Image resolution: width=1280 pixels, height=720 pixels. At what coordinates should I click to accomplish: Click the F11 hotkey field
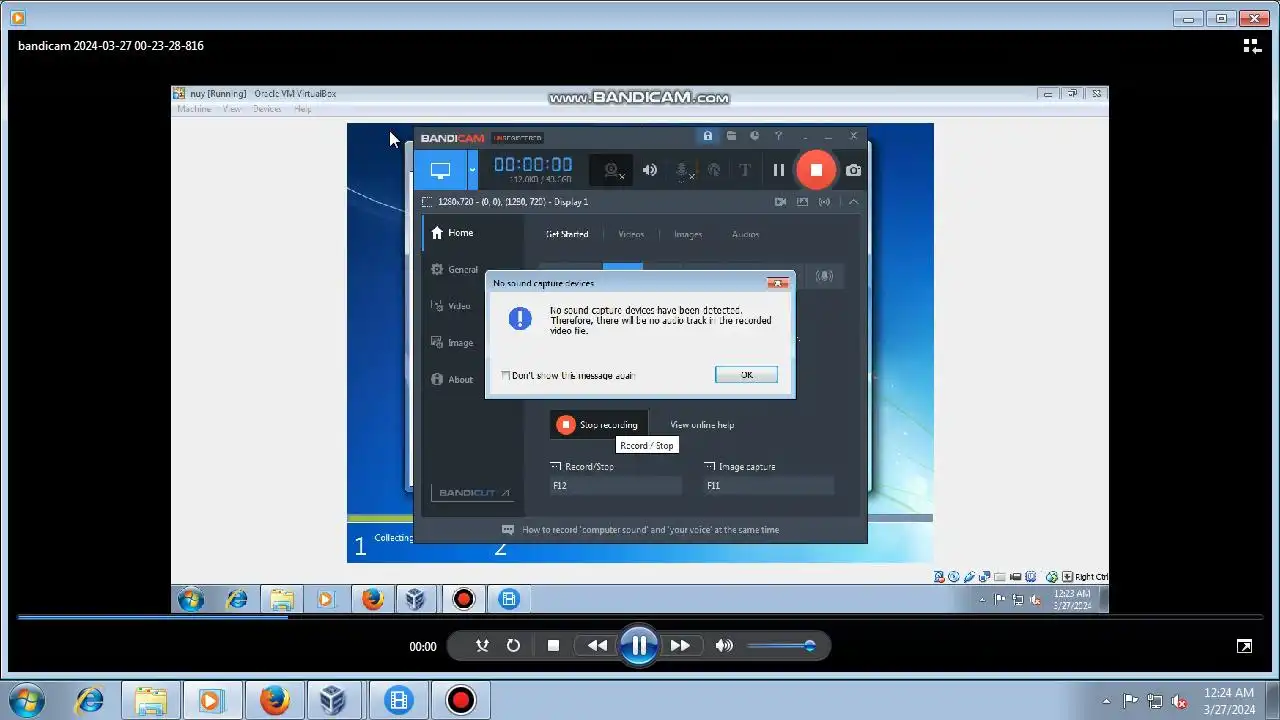point(769,486)
